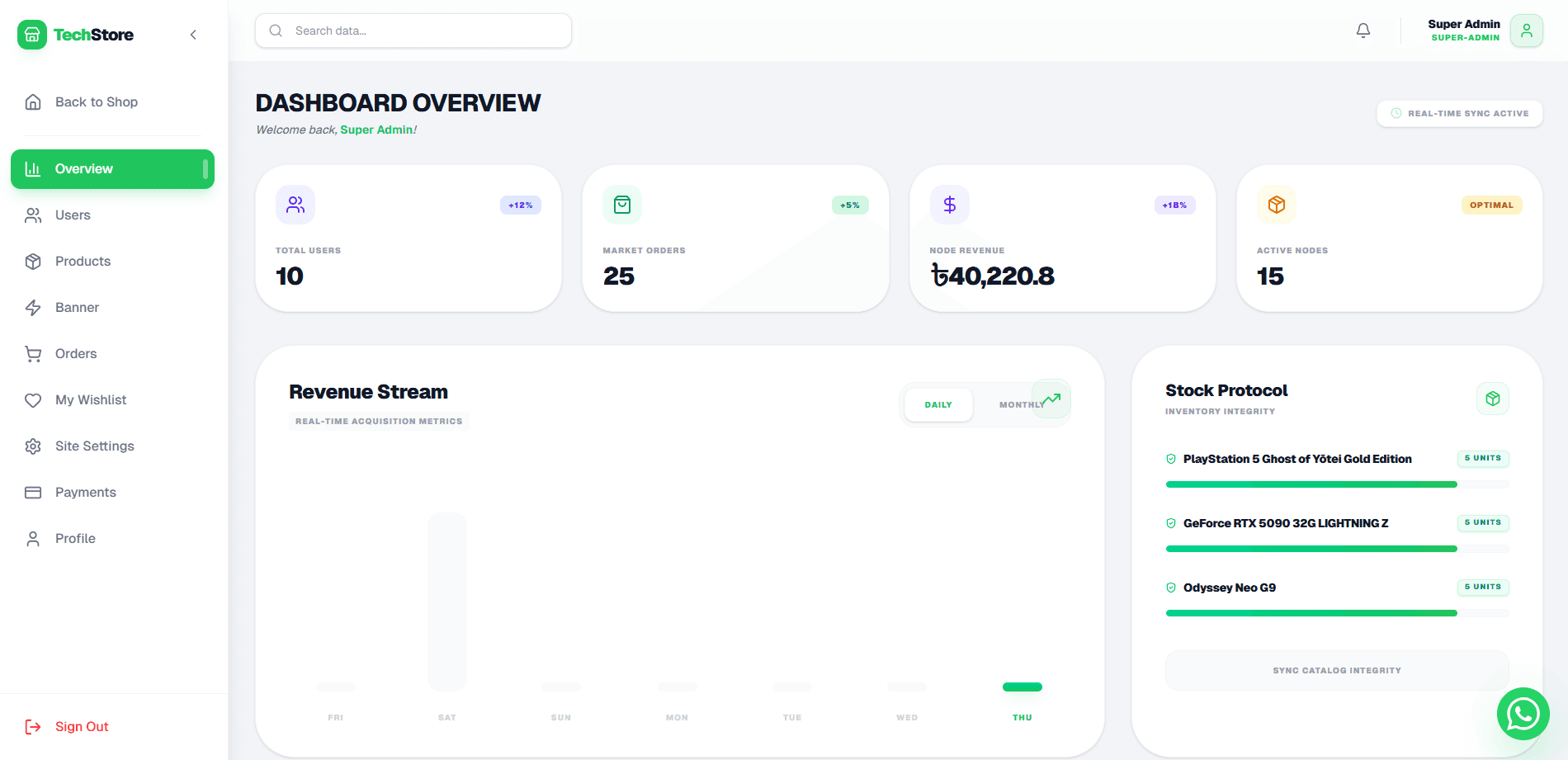1568x760 pixels.
Task: Go to the Orders page
Action: tap(112, 354)
